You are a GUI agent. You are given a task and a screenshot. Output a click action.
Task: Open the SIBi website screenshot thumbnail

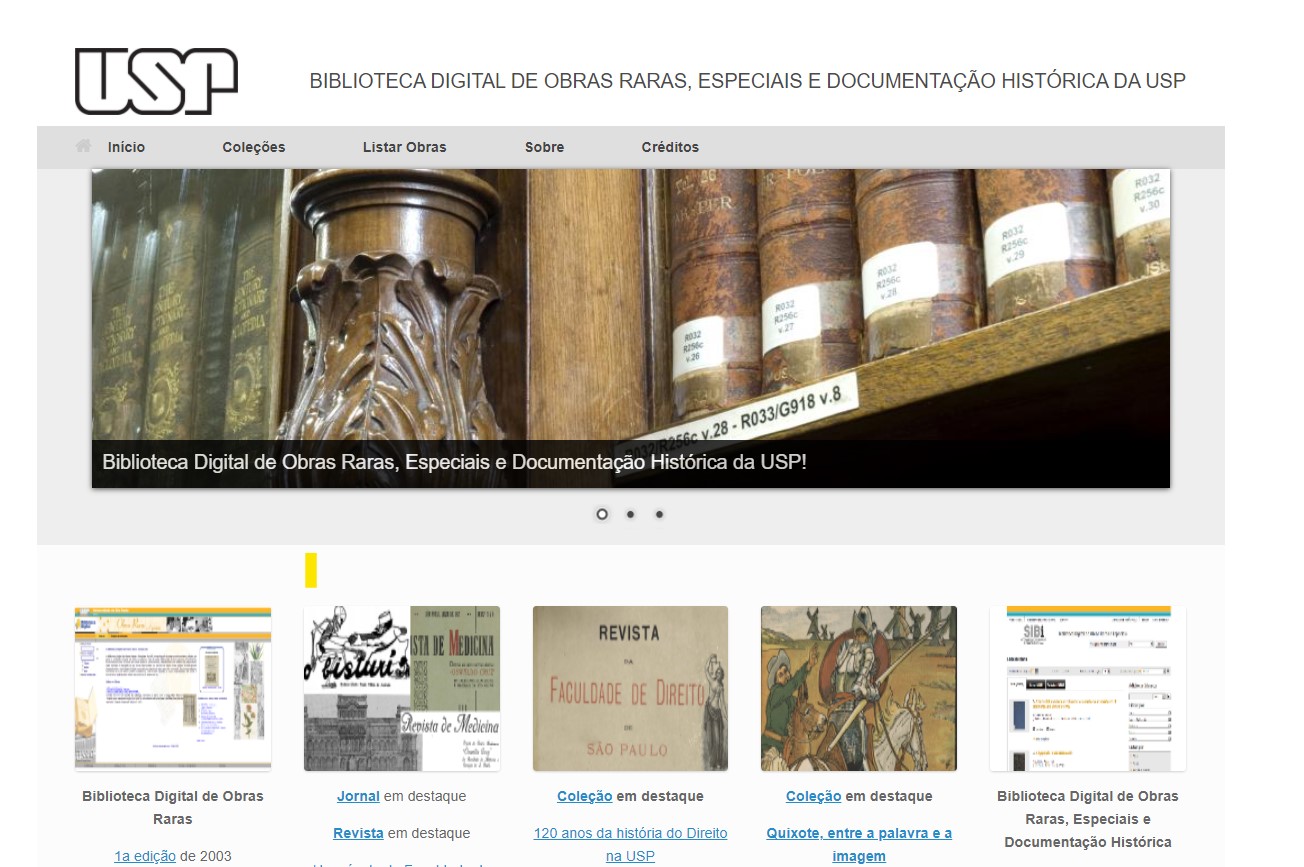point(1088,688)
